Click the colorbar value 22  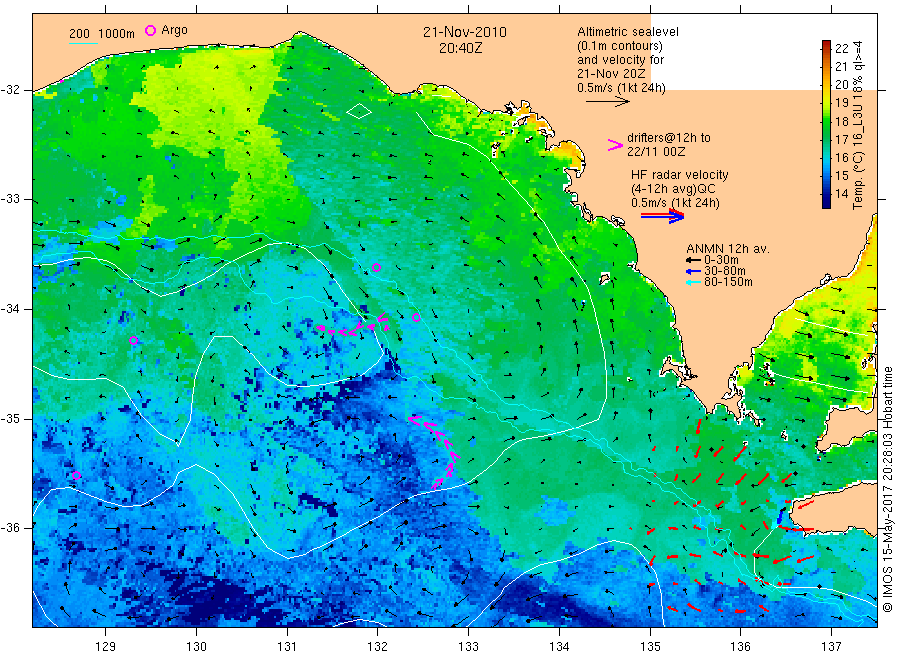[841, 49]
